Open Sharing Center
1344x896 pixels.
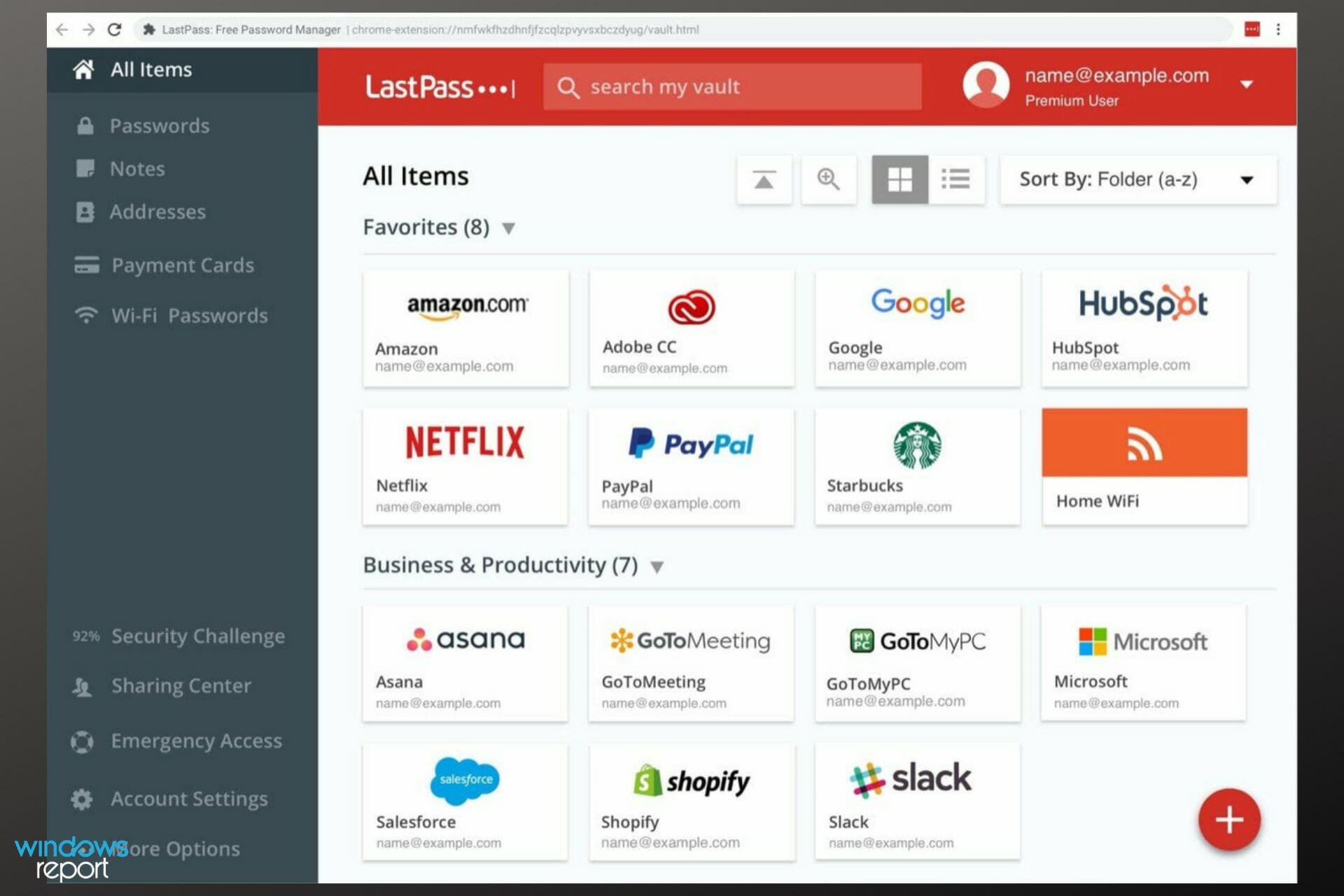[x=181, y=686]
